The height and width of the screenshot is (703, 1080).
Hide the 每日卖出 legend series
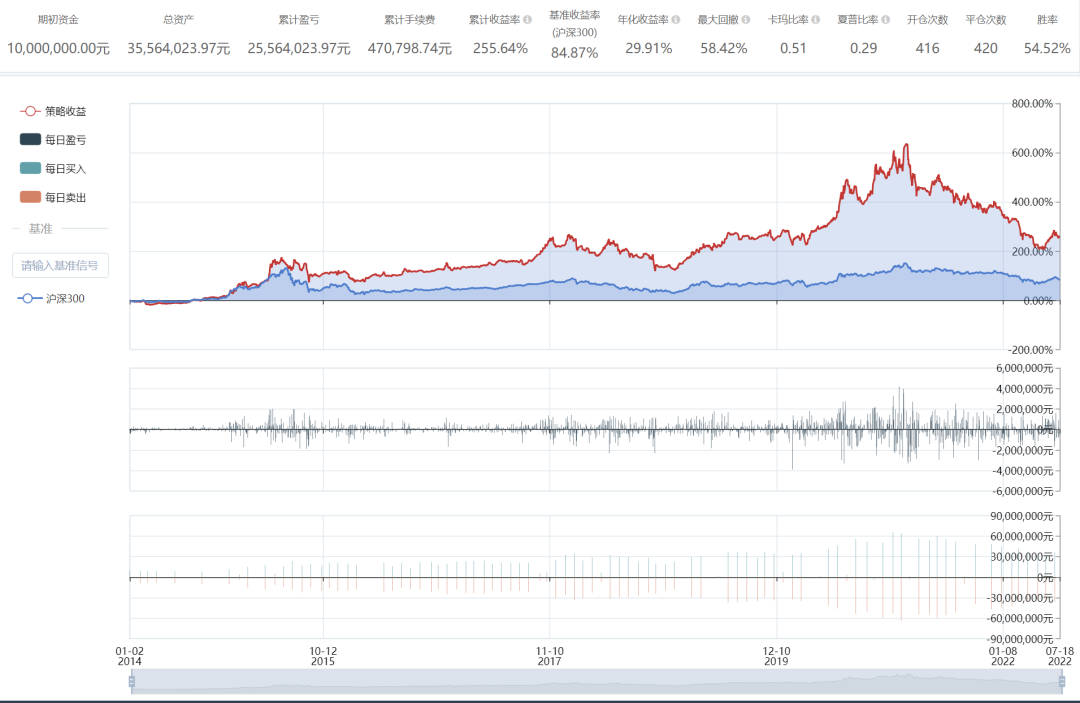53,198
